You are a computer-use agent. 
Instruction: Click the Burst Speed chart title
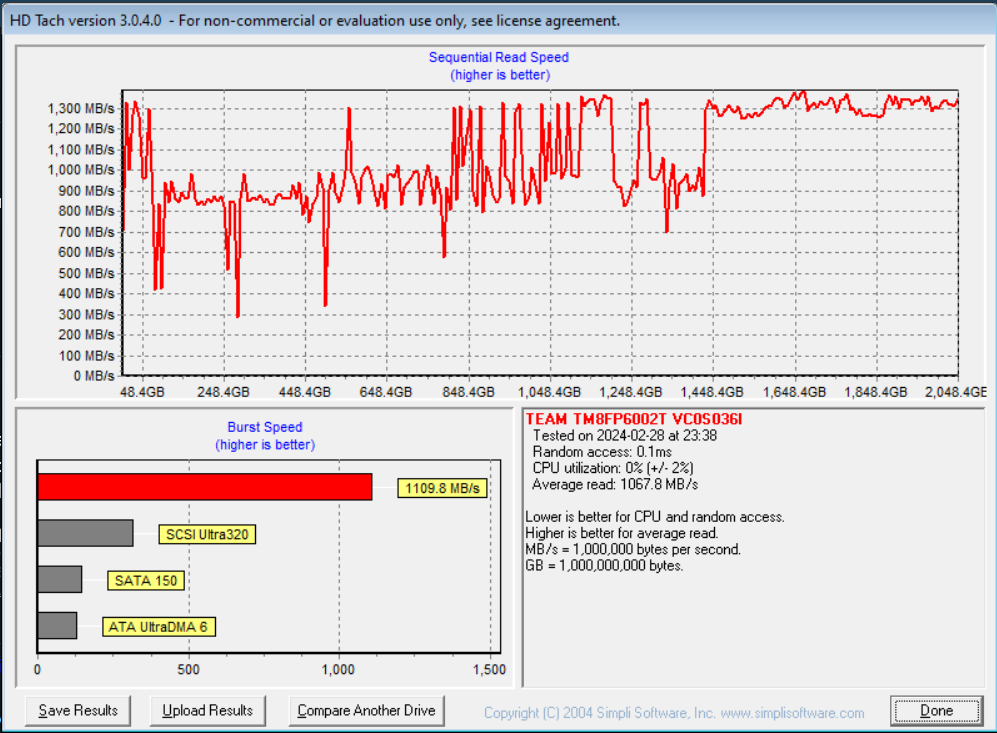pos(265,427)
